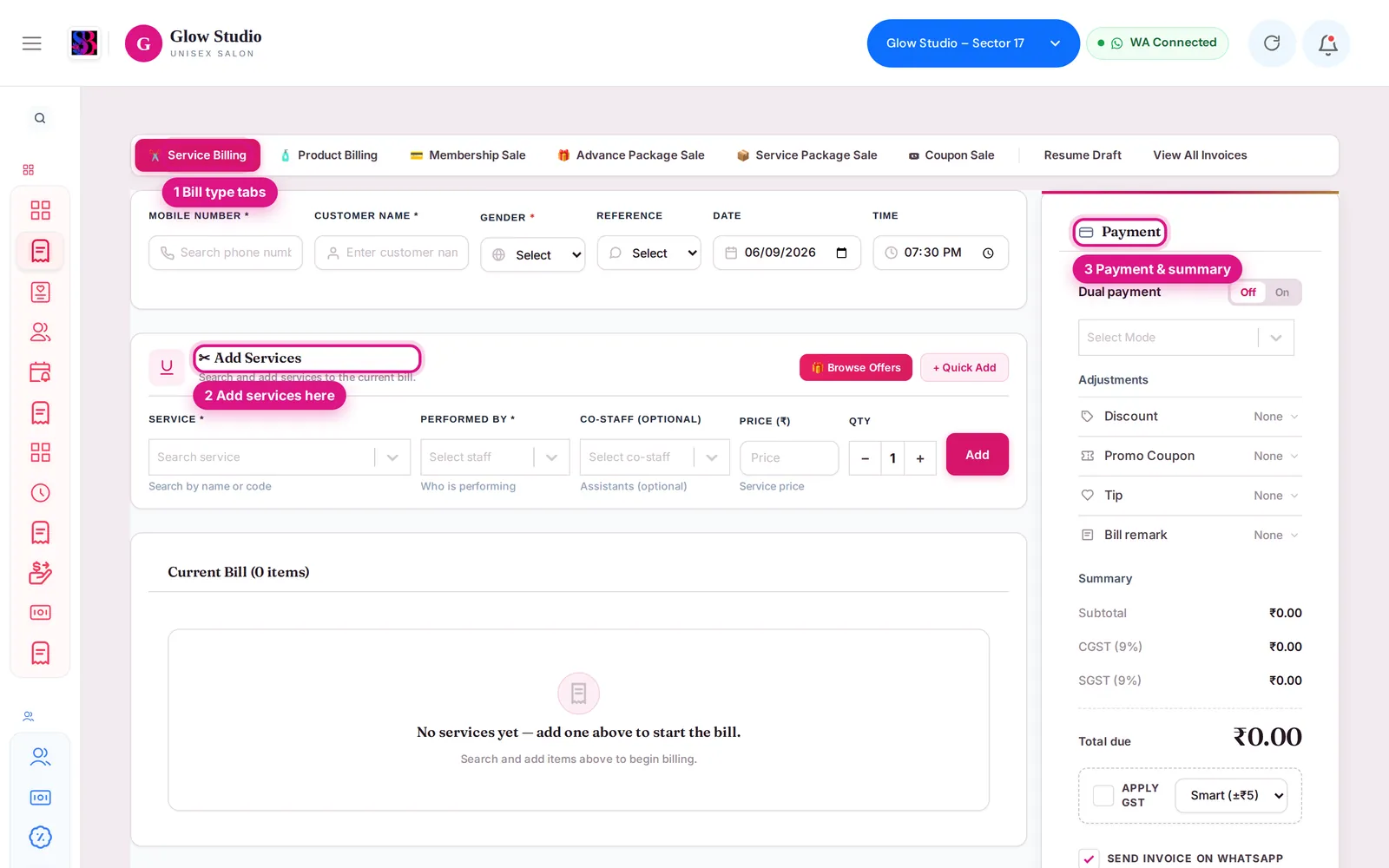Click the + Quick Add button
The image size is (1389, 868).
coord(964,368)
